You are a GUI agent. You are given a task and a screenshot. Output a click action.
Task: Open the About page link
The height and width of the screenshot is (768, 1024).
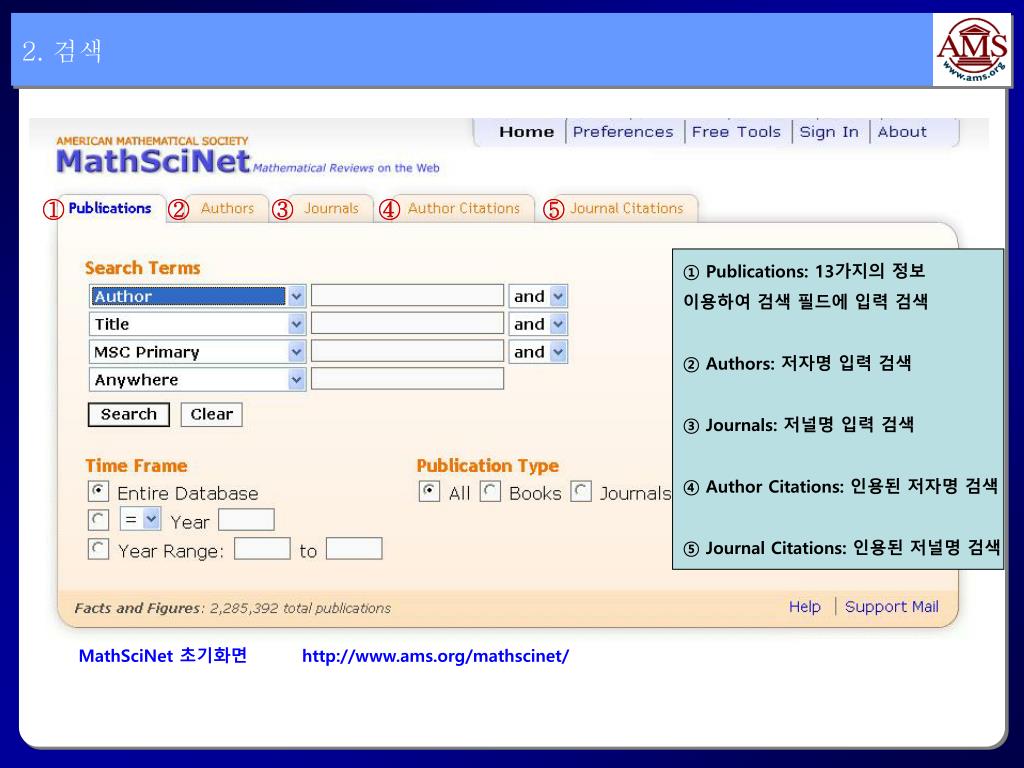[902, 132]
